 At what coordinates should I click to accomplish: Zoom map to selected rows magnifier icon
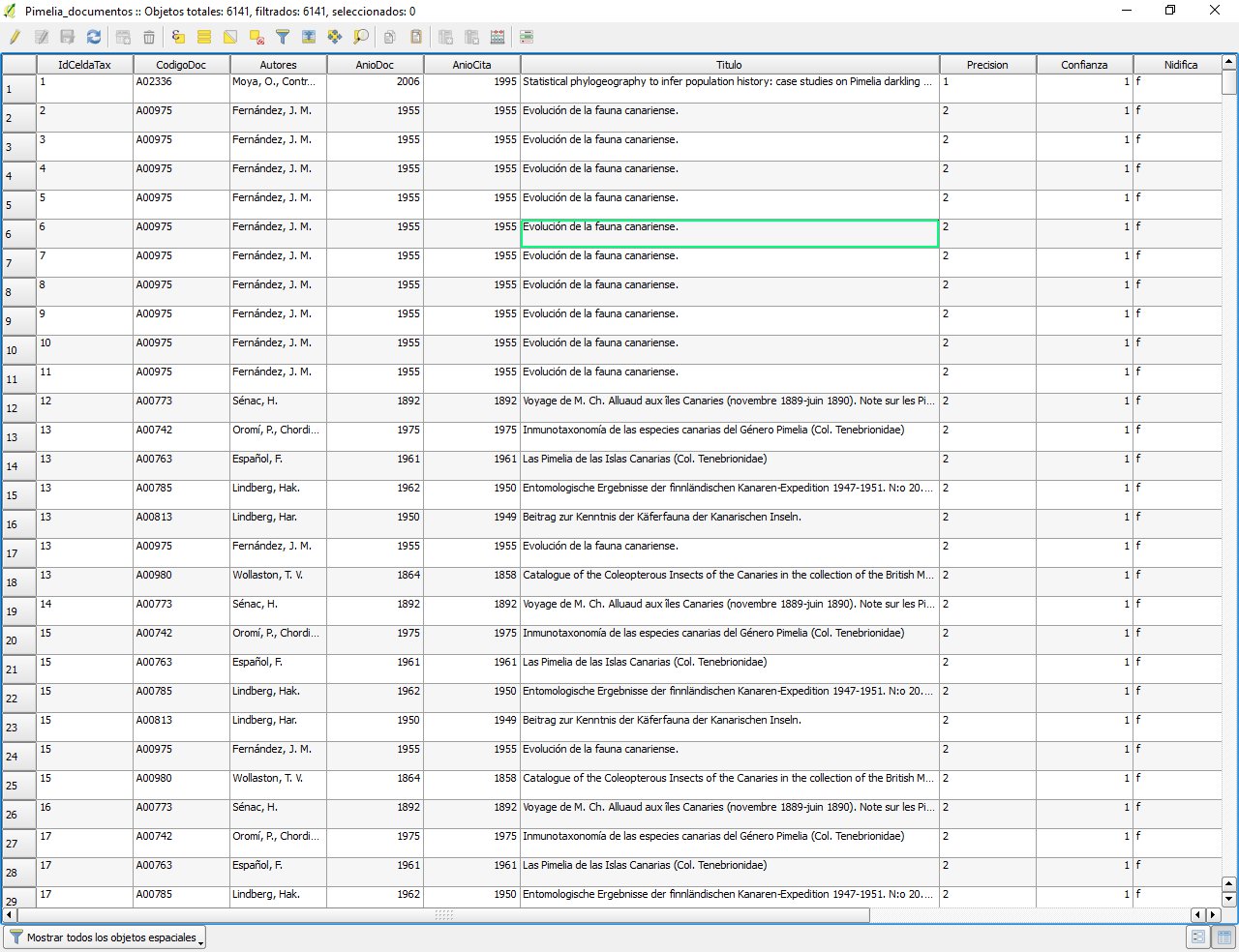[x=361, y=37]
